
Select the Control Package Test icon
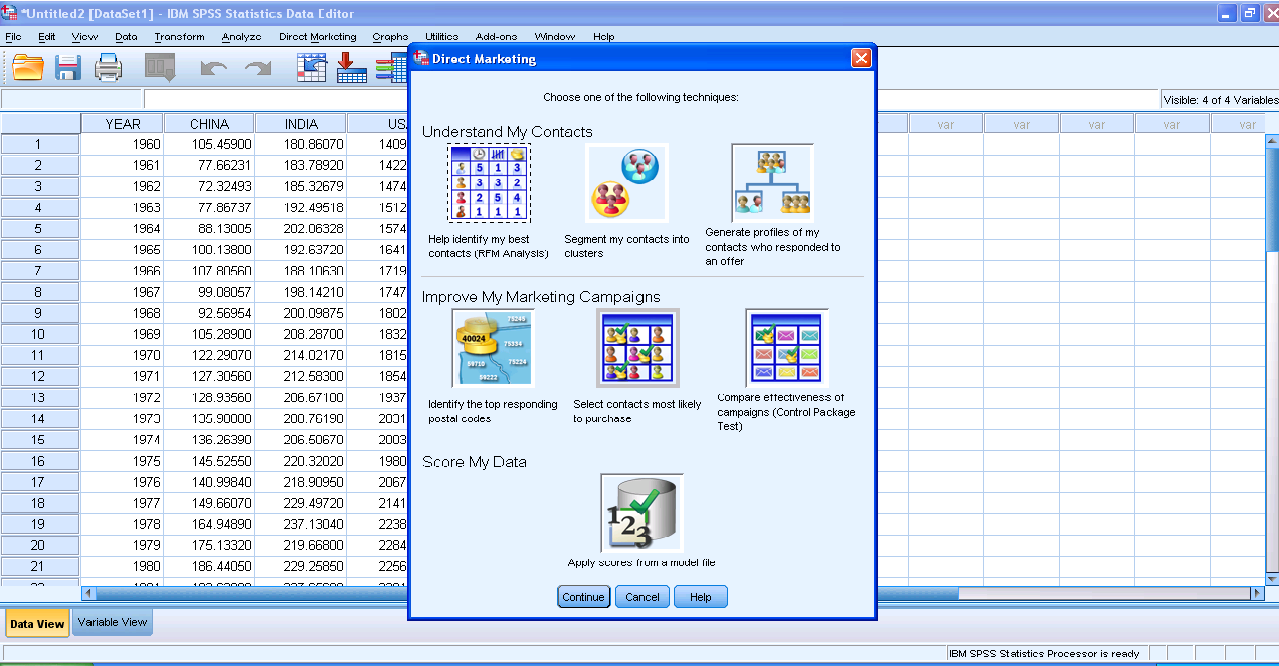(786, 348)
